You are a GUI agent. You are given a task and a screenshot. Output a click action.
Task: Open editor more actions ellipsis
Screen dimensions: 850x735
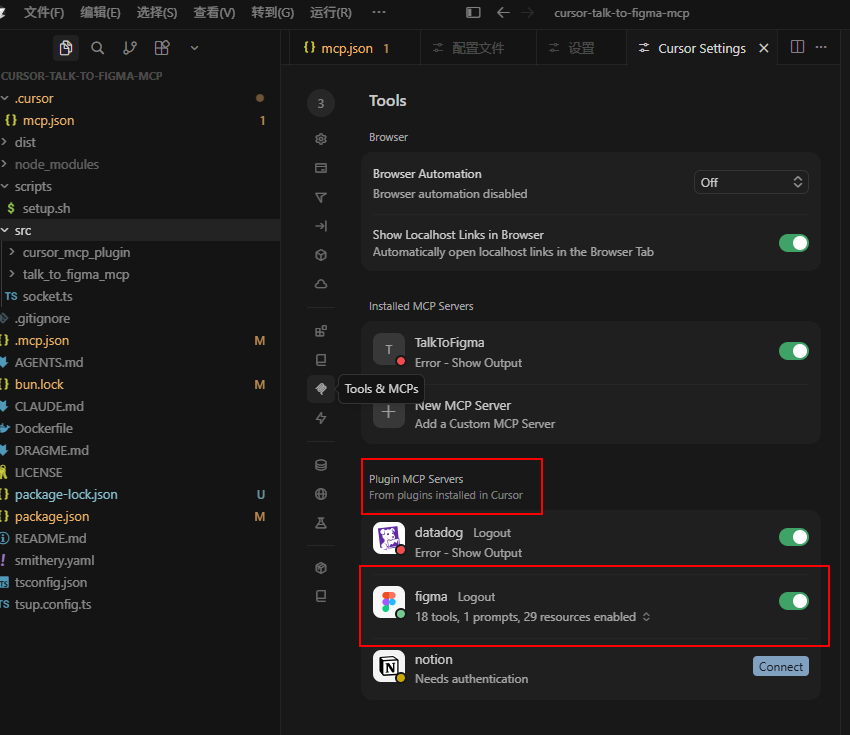pyautogui.click(x=821, y=47)
